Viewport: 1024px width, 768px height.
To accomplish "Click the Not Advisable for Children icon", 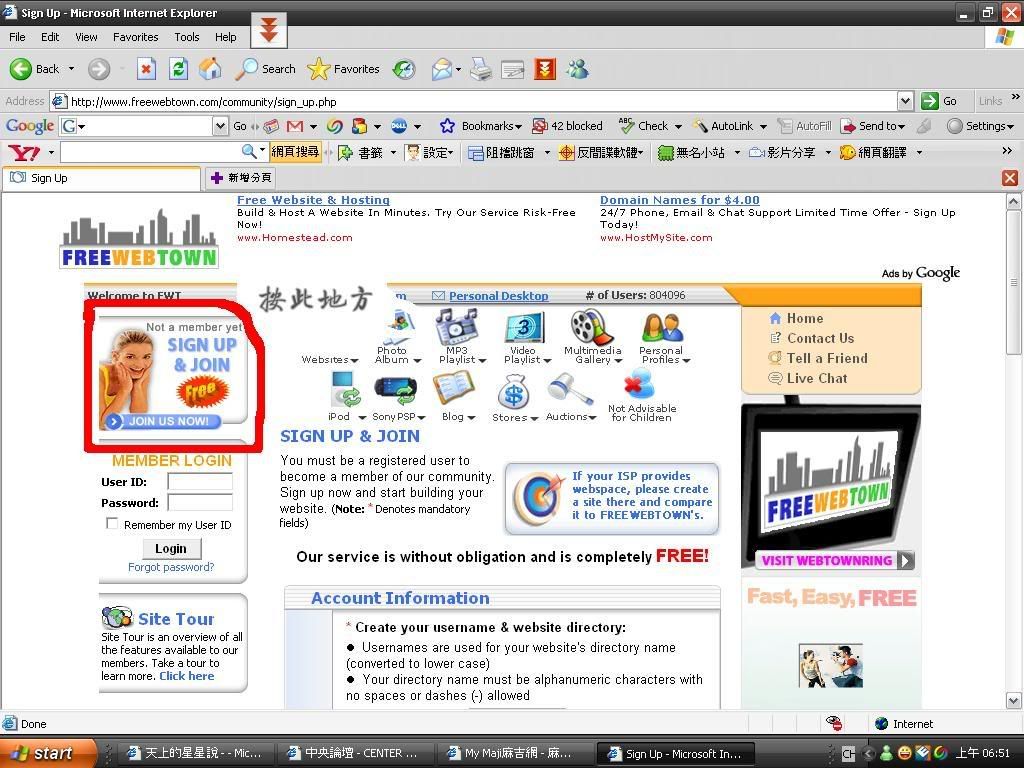I will (x=639, y=384).
